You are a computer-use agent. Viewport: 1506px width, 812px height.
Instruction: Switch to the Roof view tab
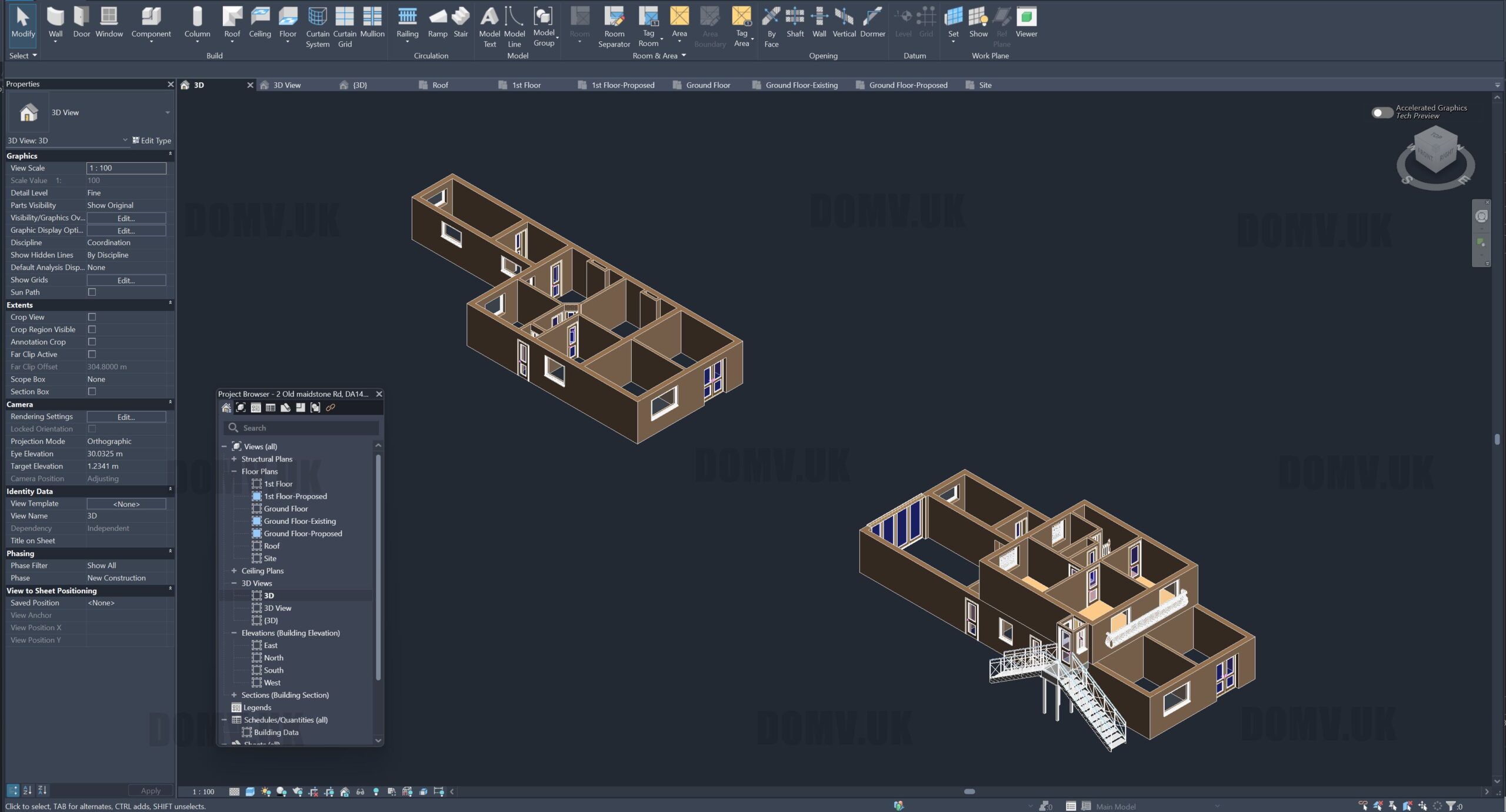click(439, 85)
